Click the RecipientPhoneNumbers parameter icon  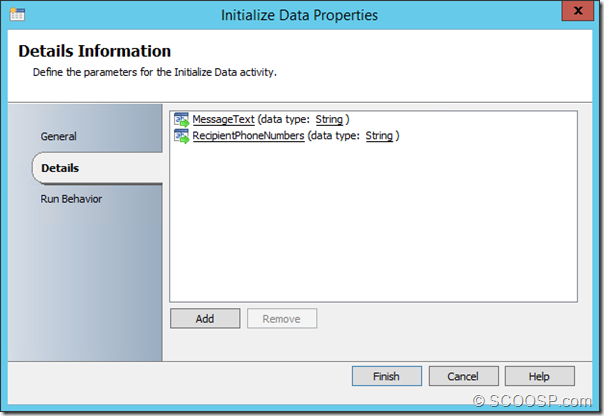[x=181, y=136]
